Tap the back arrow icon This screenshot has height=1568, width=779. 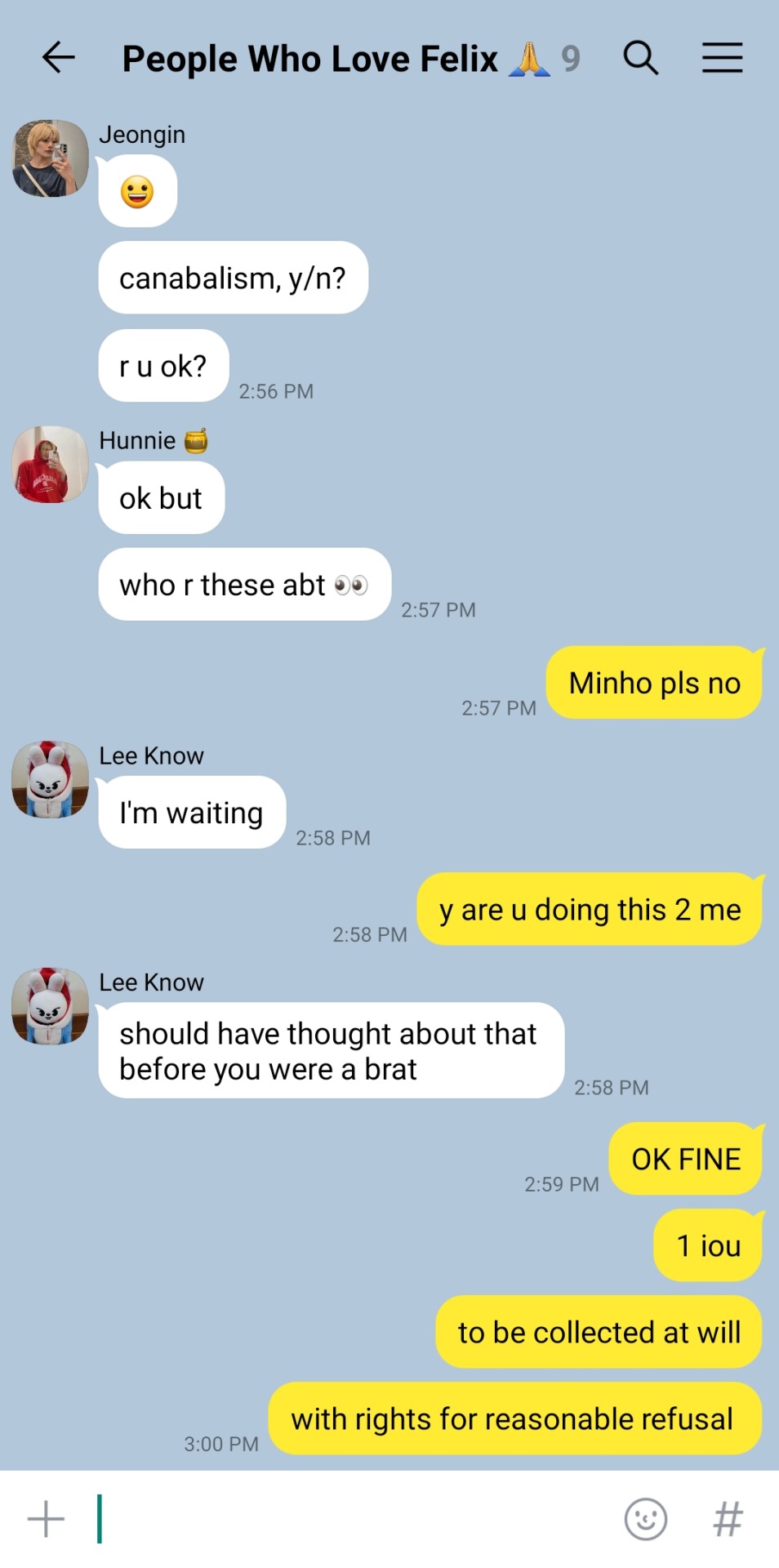(58, 58)
